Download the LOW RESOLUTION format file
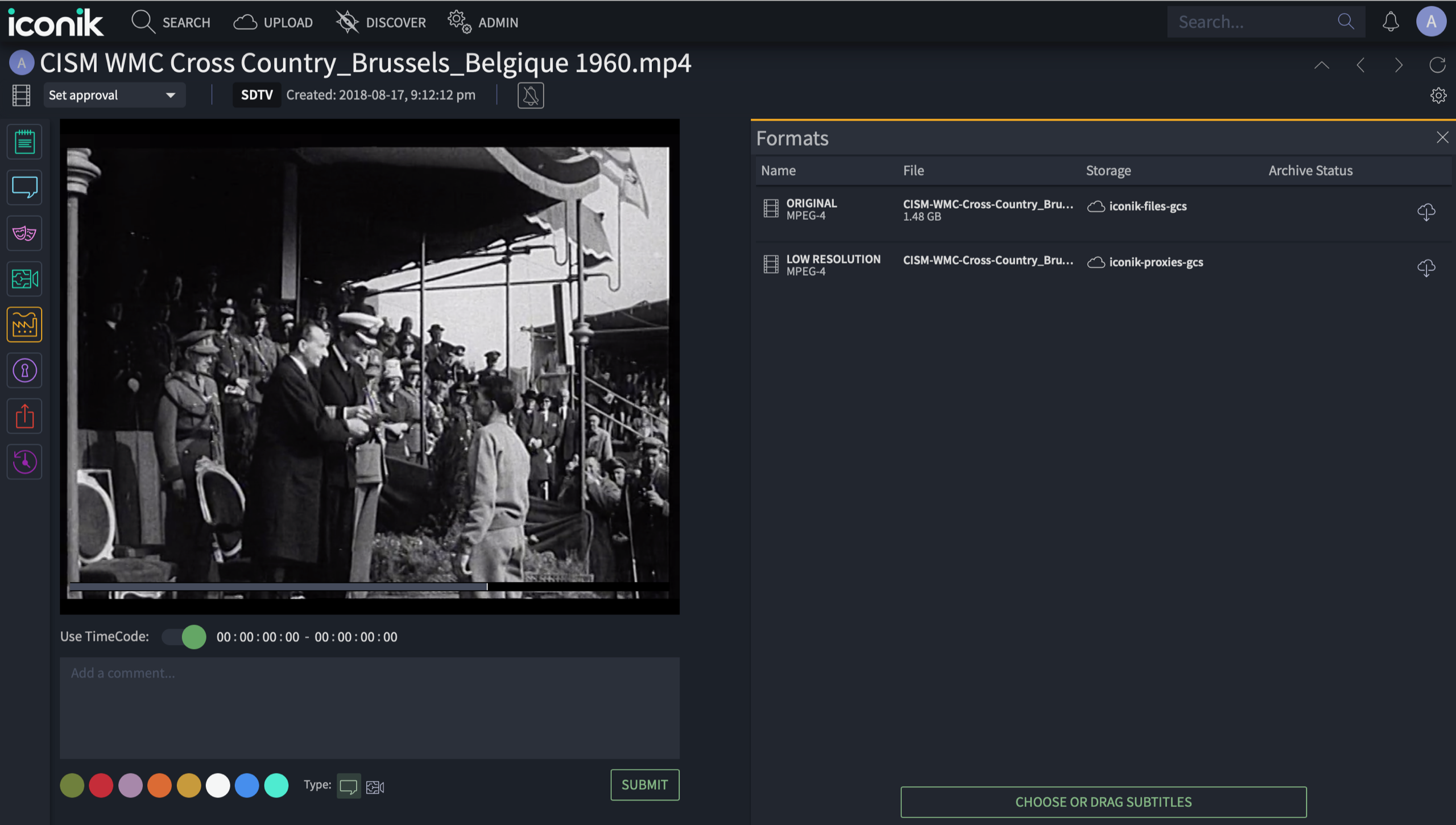 tap(1426, 267)
